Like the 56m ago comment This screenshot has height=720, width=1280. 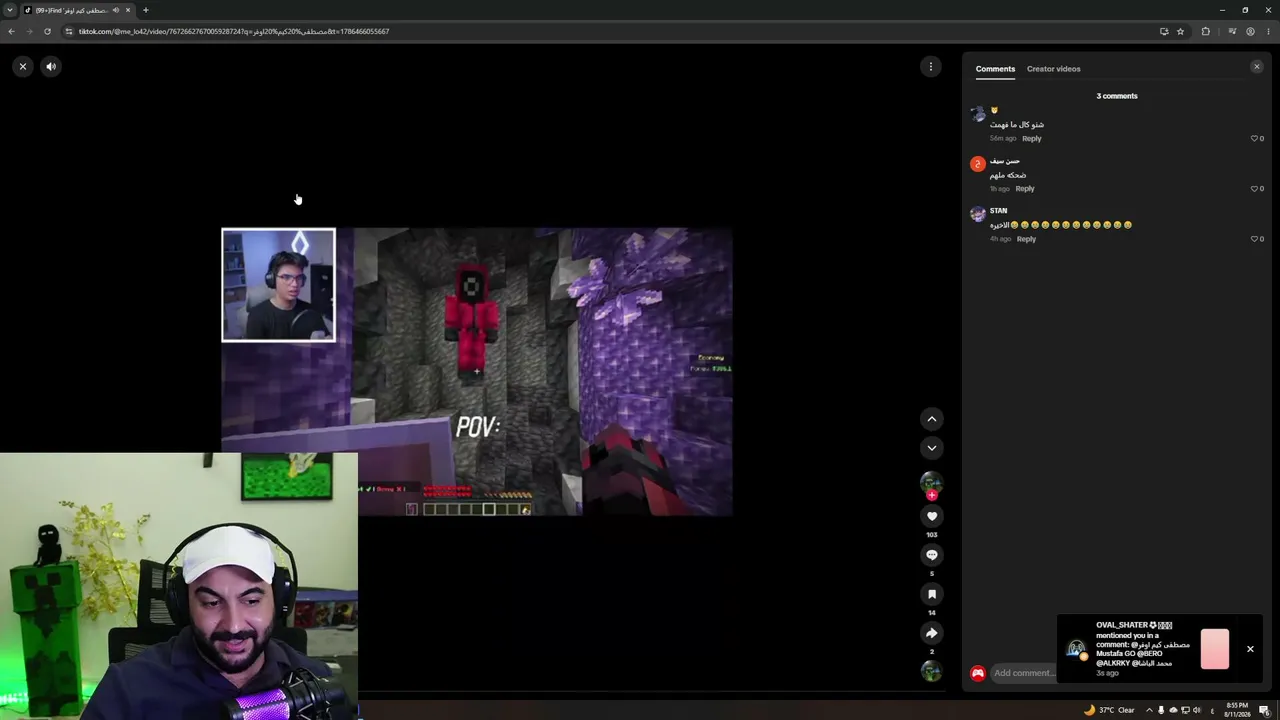(x=1255, y=139)
